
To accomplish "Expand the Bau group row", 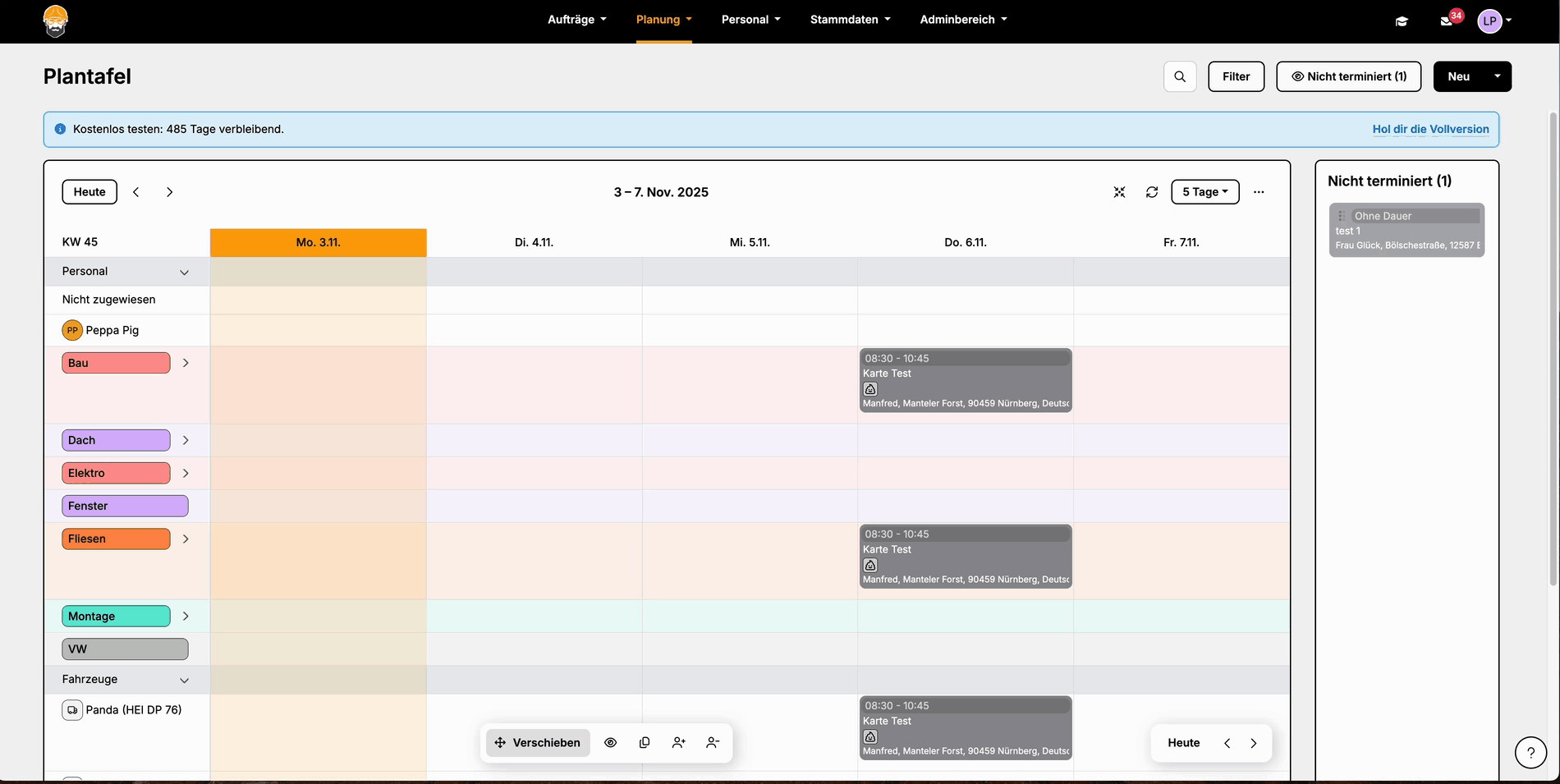I will pyautogui.click(x=186, y=363).
